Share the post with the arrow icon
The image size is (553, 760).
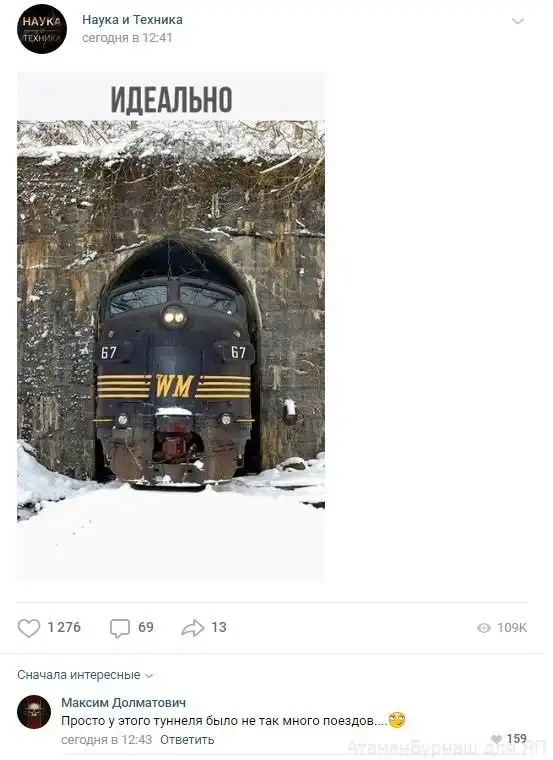pyautogui.click(x=192, y=628)
